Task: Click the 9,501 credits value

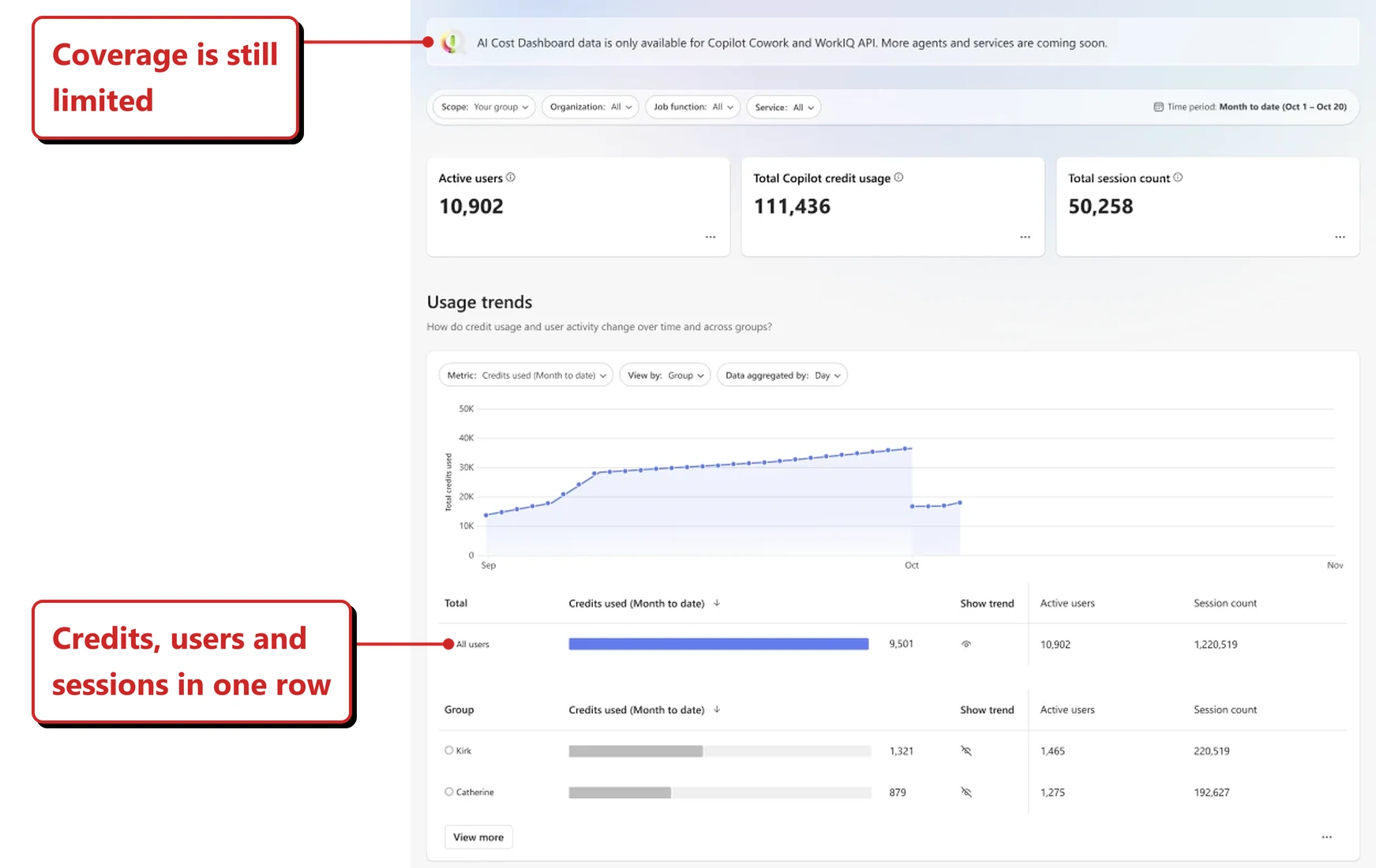Action: tap(901, 644)
